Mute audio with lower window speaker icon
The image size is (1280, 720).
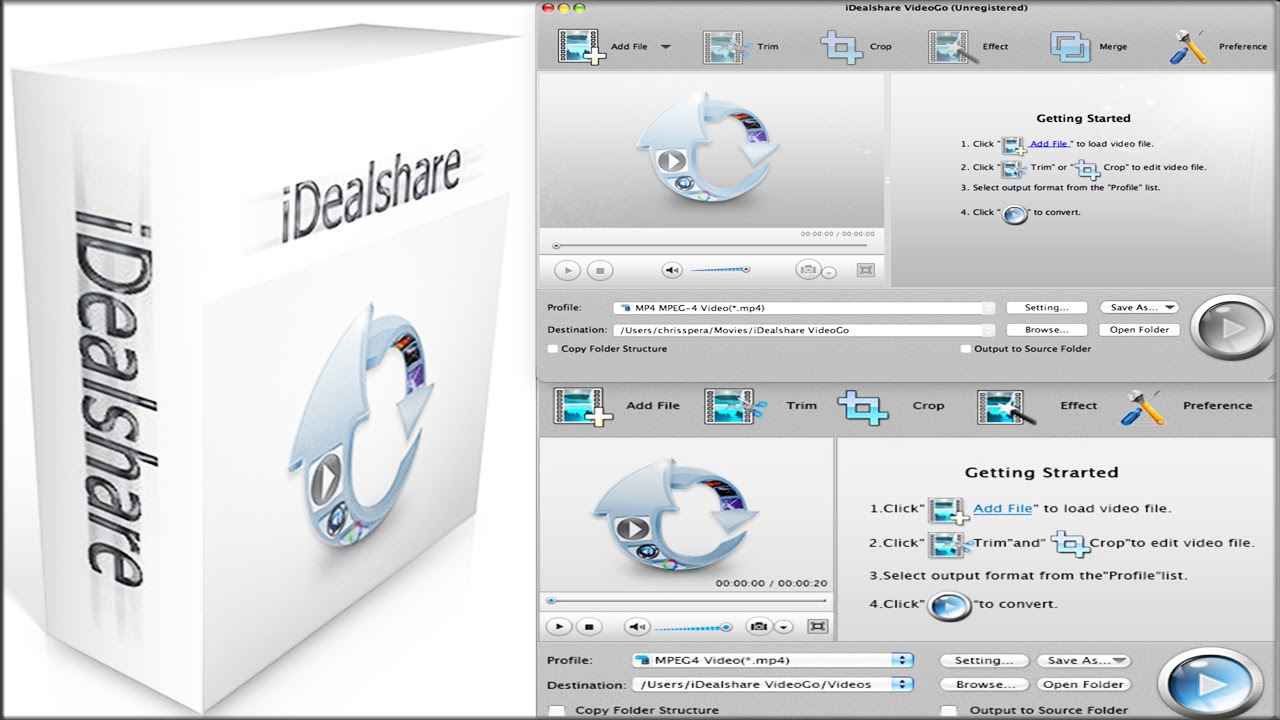point(637,627)
